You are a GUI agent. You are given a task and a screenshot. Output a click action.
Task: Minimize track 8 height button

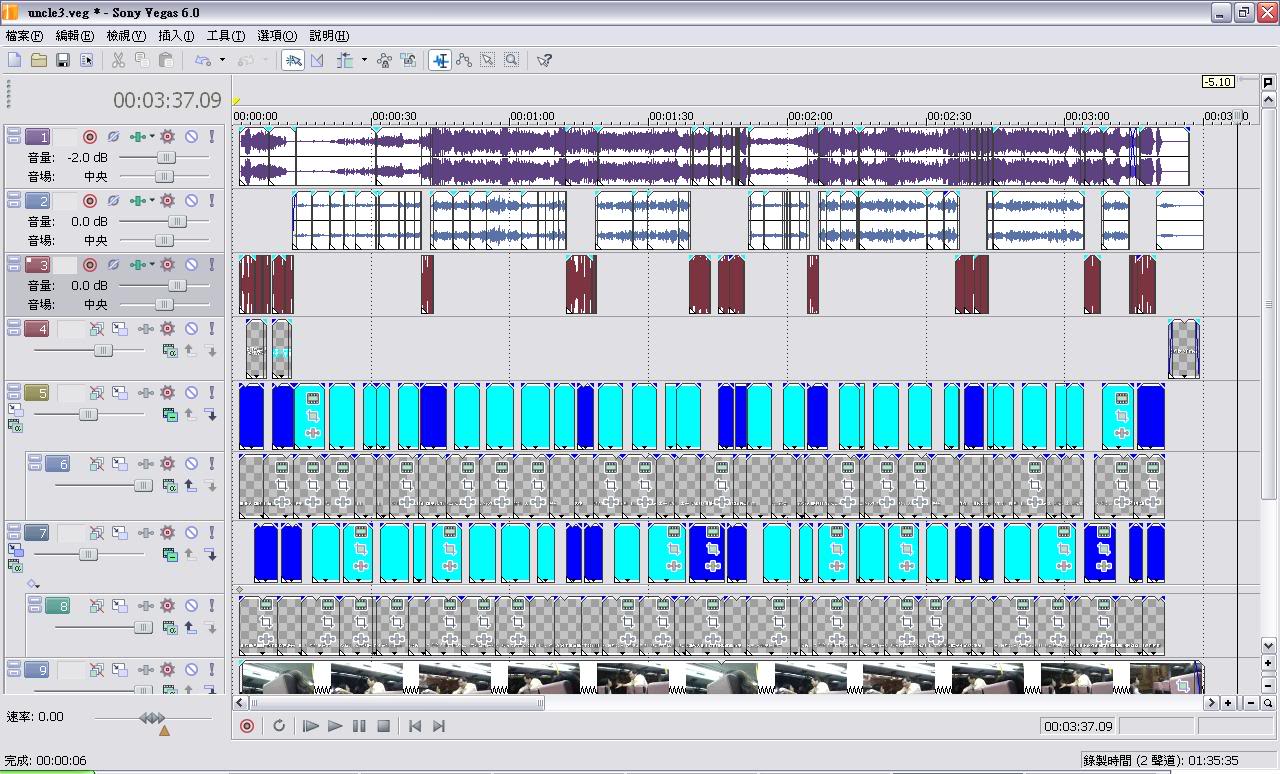[36, 602]
